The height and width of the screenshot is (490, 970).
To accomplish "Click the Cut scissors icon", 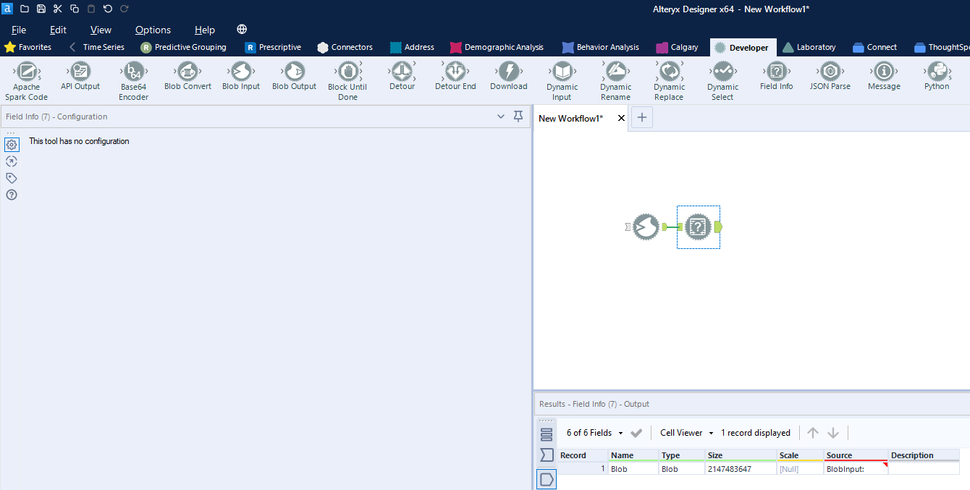I will (x=58, y=9).
